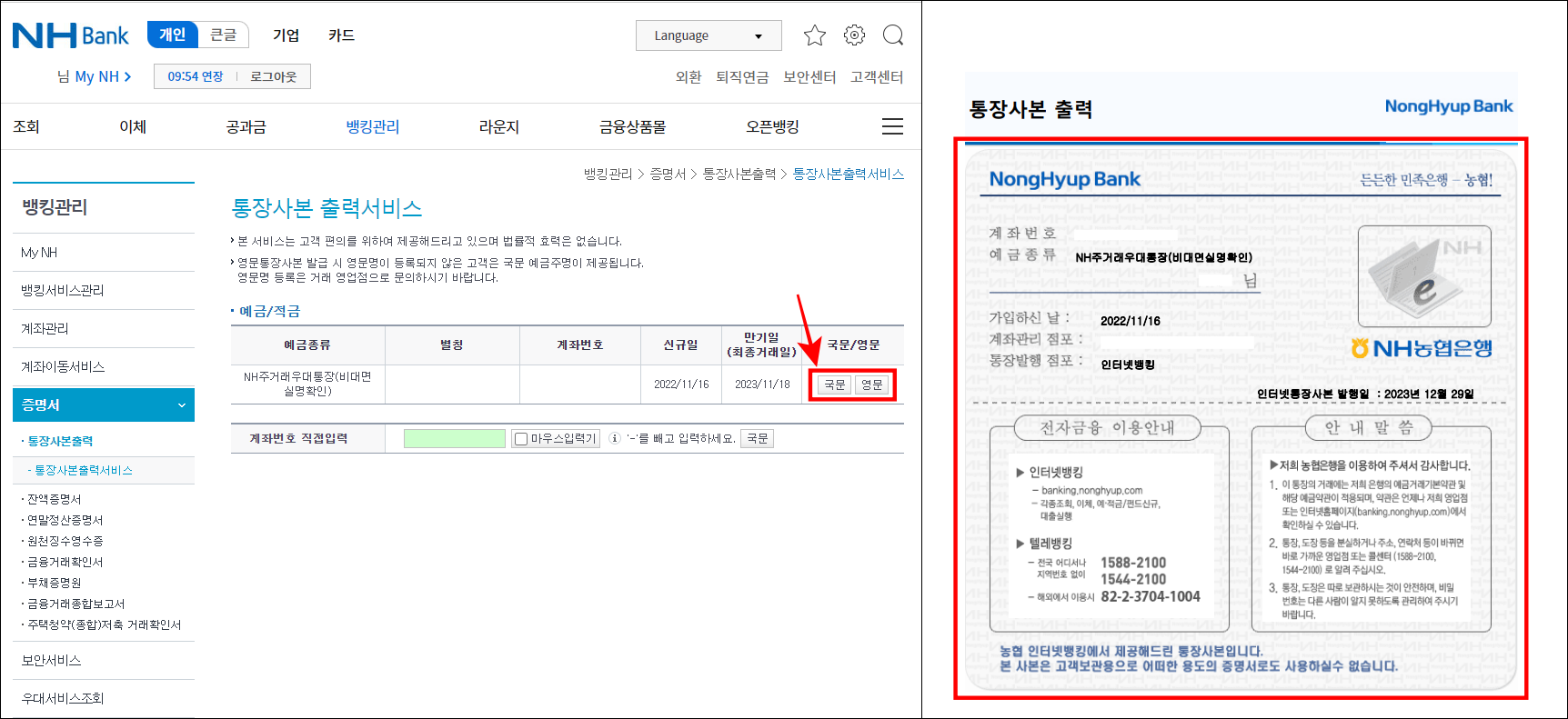Viewport: 1568px width, 719px height.
Task: Open the 조회 main menu
Action: click(26, 126)
